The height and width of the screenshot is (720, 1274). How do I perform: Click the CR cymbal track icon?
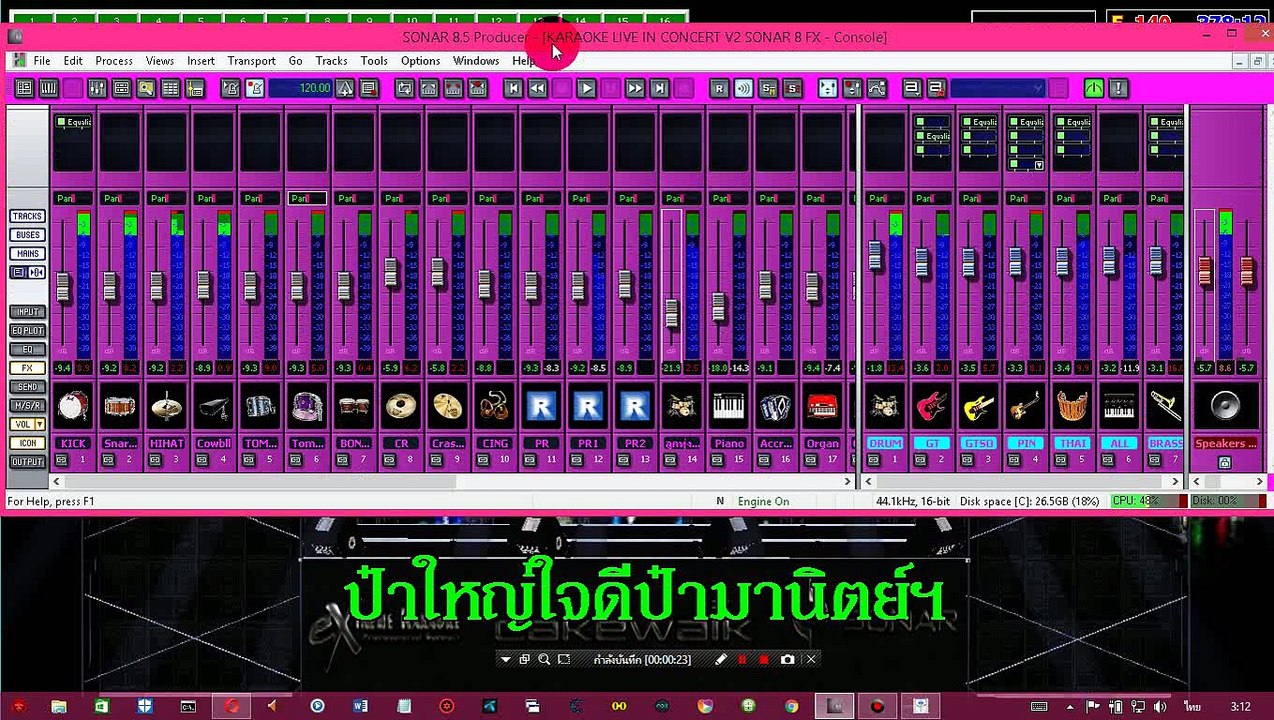[x=401, y=406]
